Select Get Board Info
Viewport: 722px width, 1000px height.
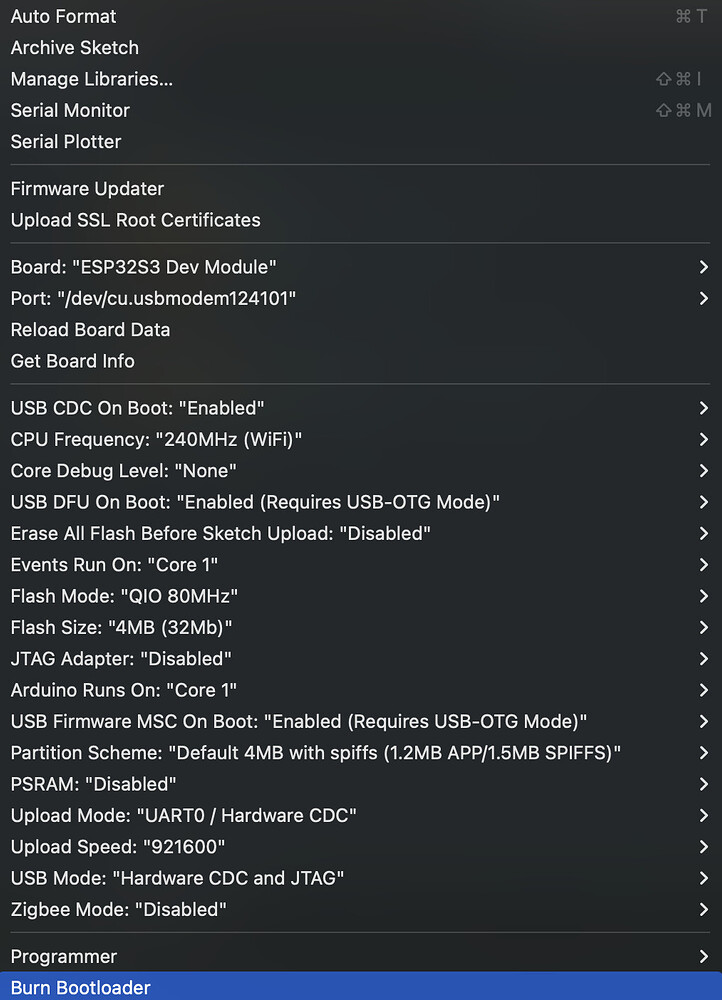72,361
